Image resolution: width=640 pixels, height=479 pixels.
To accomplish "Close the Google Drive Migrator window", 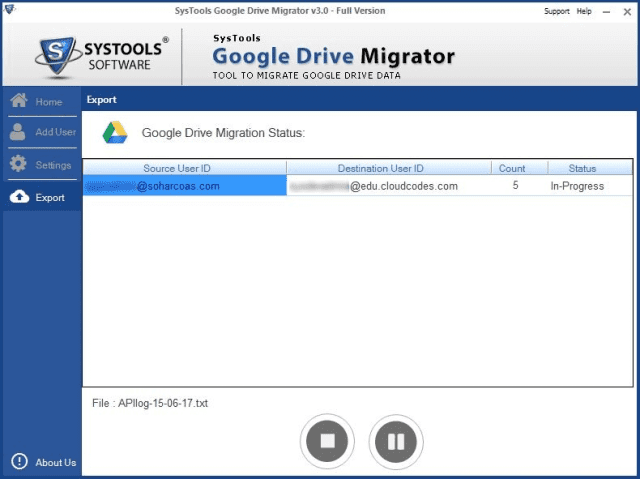I will 627,12.
